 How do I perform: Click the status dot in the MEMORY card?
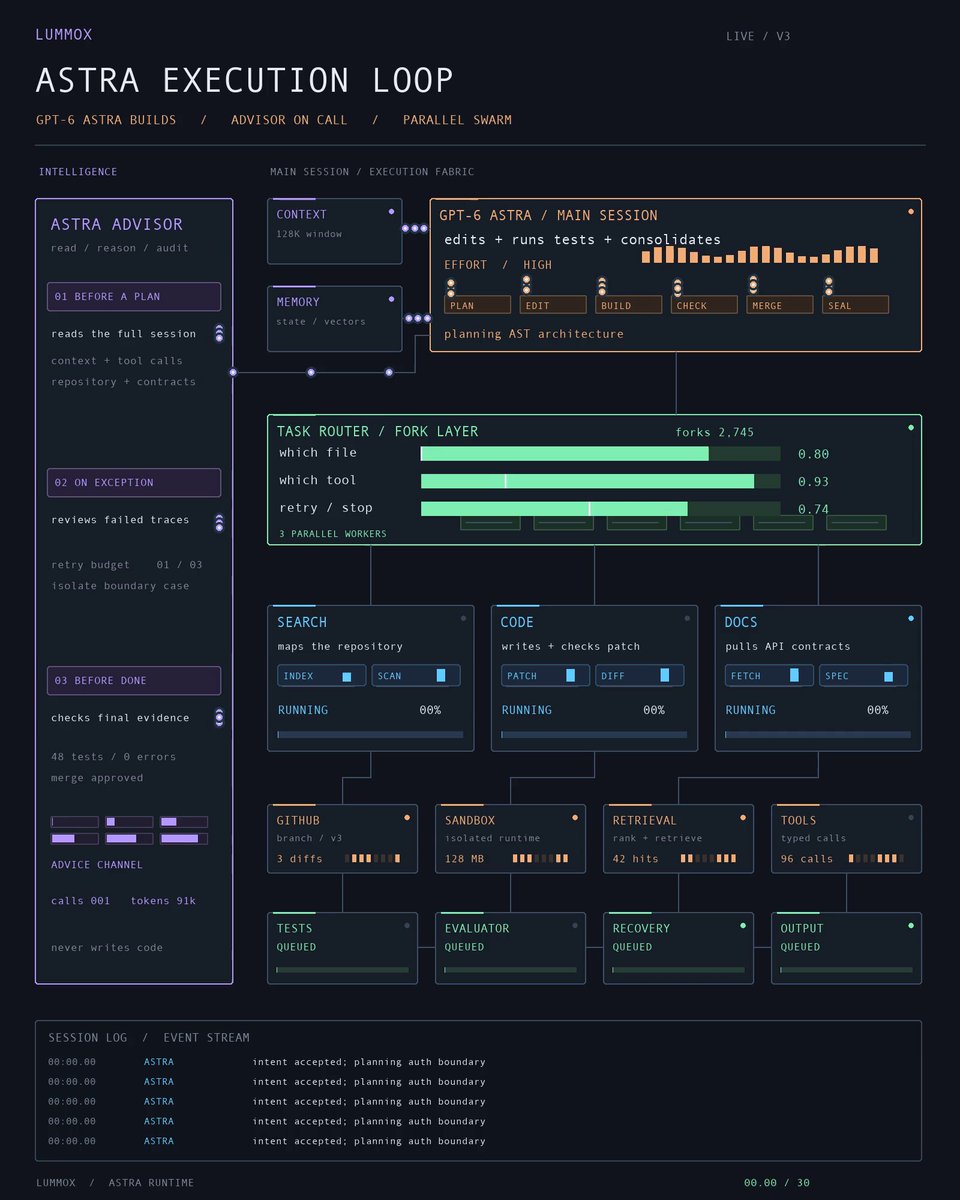click(x=391, y=299)
